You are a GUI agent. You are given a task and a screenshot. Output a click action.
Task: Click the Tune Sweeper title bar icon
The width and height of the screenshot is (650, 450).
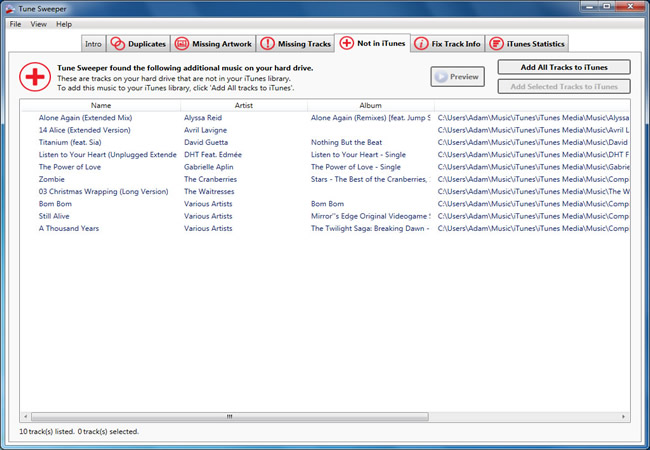point(10,9)
